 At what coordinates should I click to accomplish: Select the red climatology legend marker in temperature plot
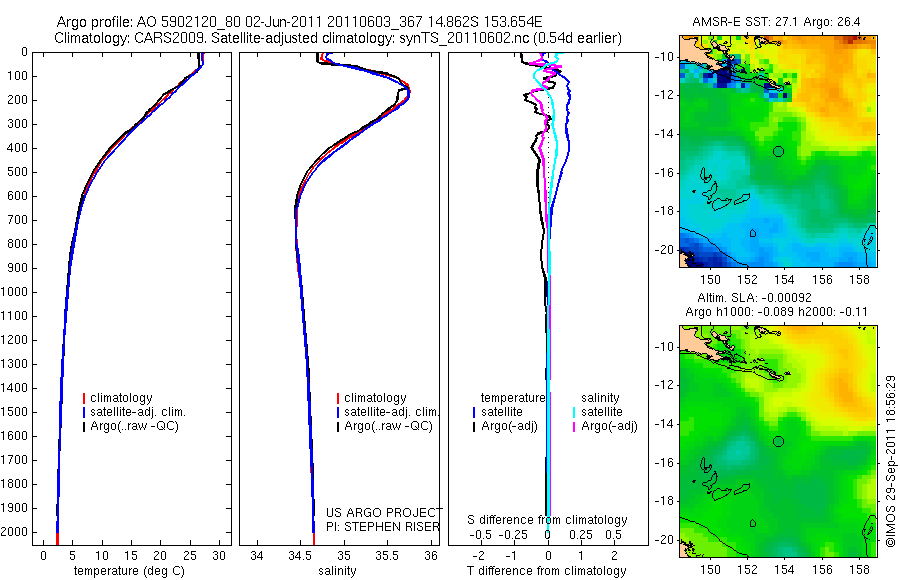84,398
